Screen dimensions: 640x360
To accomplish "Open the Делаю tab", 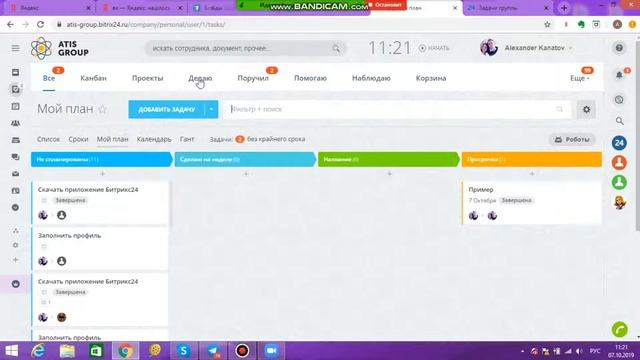I will pyautogui.click(x=200, y=78).
